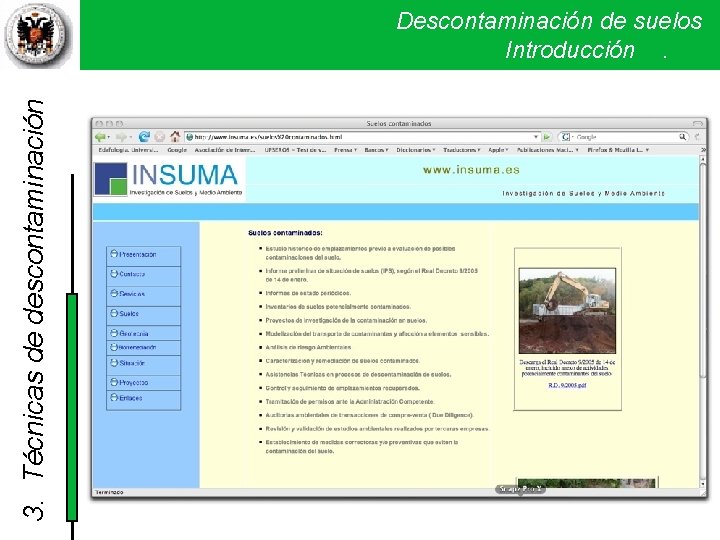Screen dimensions: 720x540
Task: Click the www.insuma.es header link
Action: (x=471, y=170)
